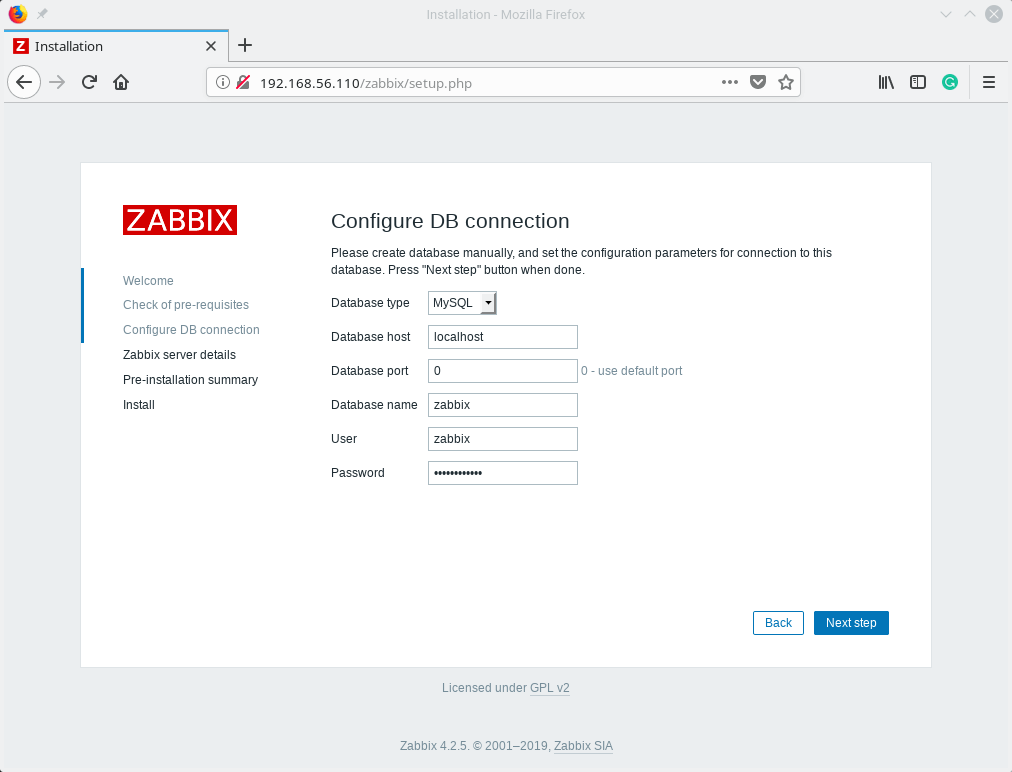Open a new tab with plus button

point(245,45)
